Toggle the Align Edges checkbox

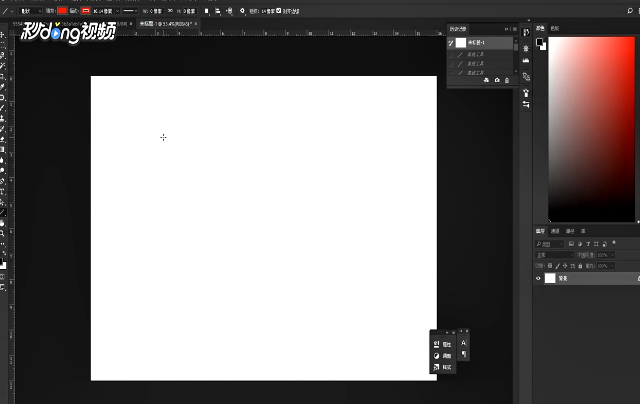click(x=279, y=11)
